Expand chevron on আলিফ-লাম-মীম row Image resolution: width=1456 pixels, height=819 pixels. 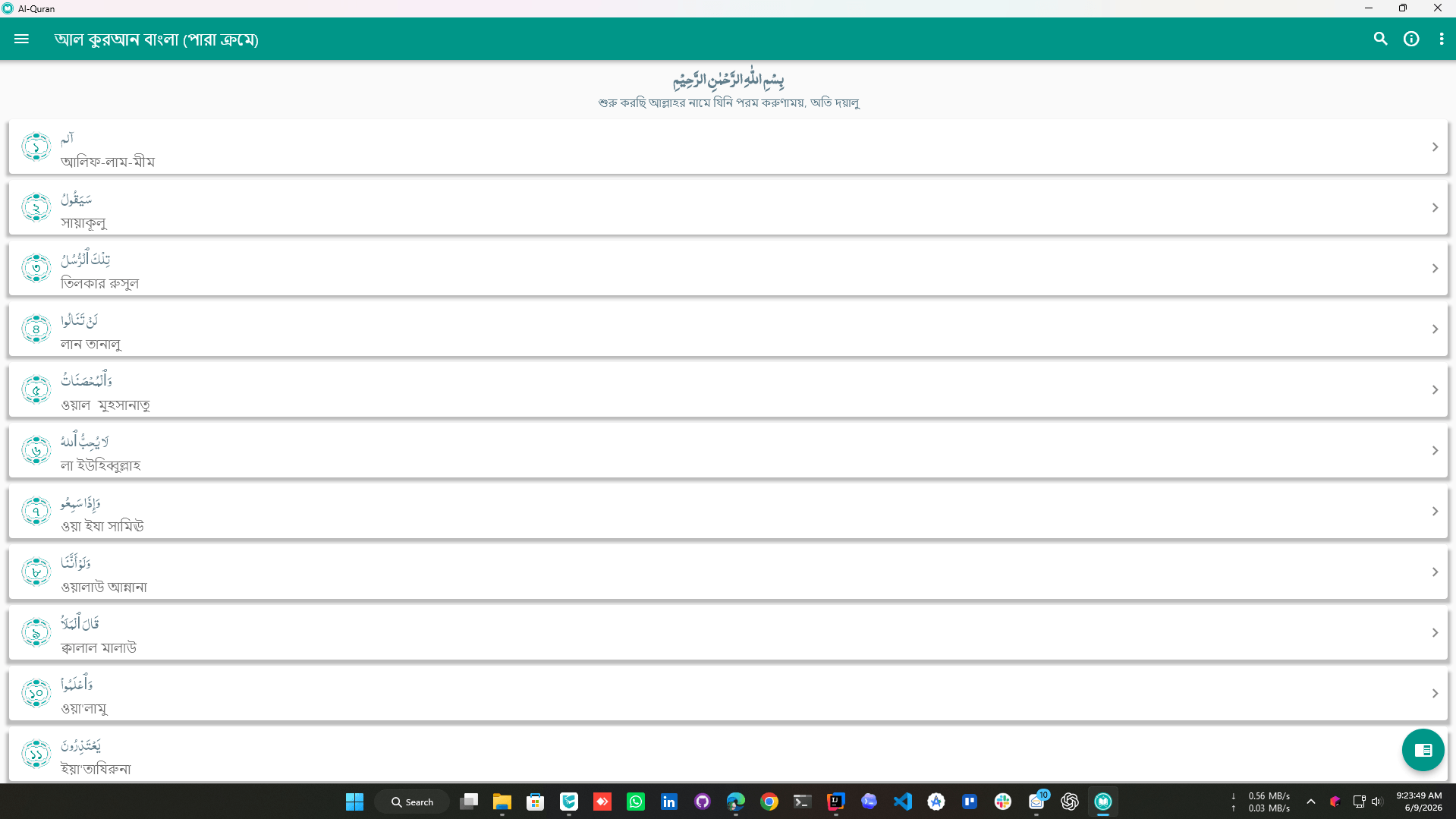[x=1434, y=146]
